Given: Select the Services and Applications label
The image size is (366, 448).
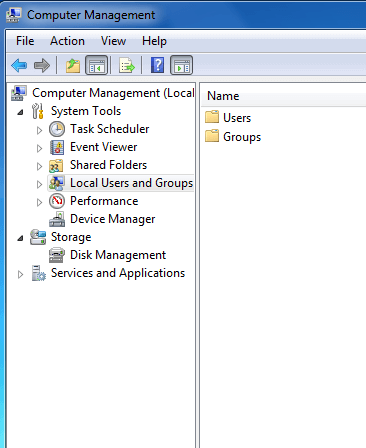Looking at the screenshot, I should (x=118, y=273).
